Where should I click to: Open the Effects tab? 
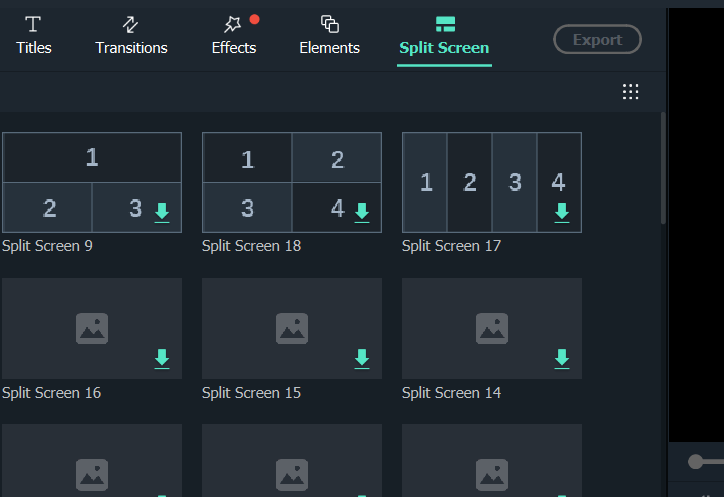pos(234,35)
